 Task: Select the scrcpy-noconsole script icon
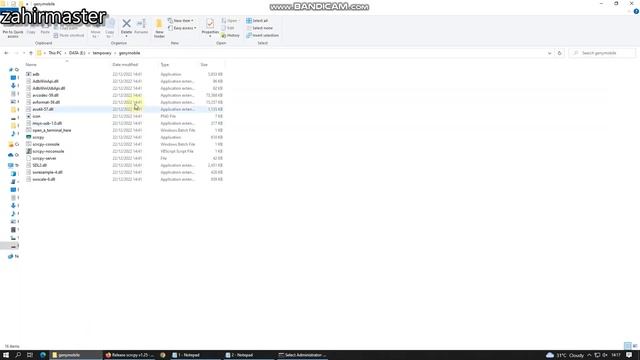tap(29, 151)
